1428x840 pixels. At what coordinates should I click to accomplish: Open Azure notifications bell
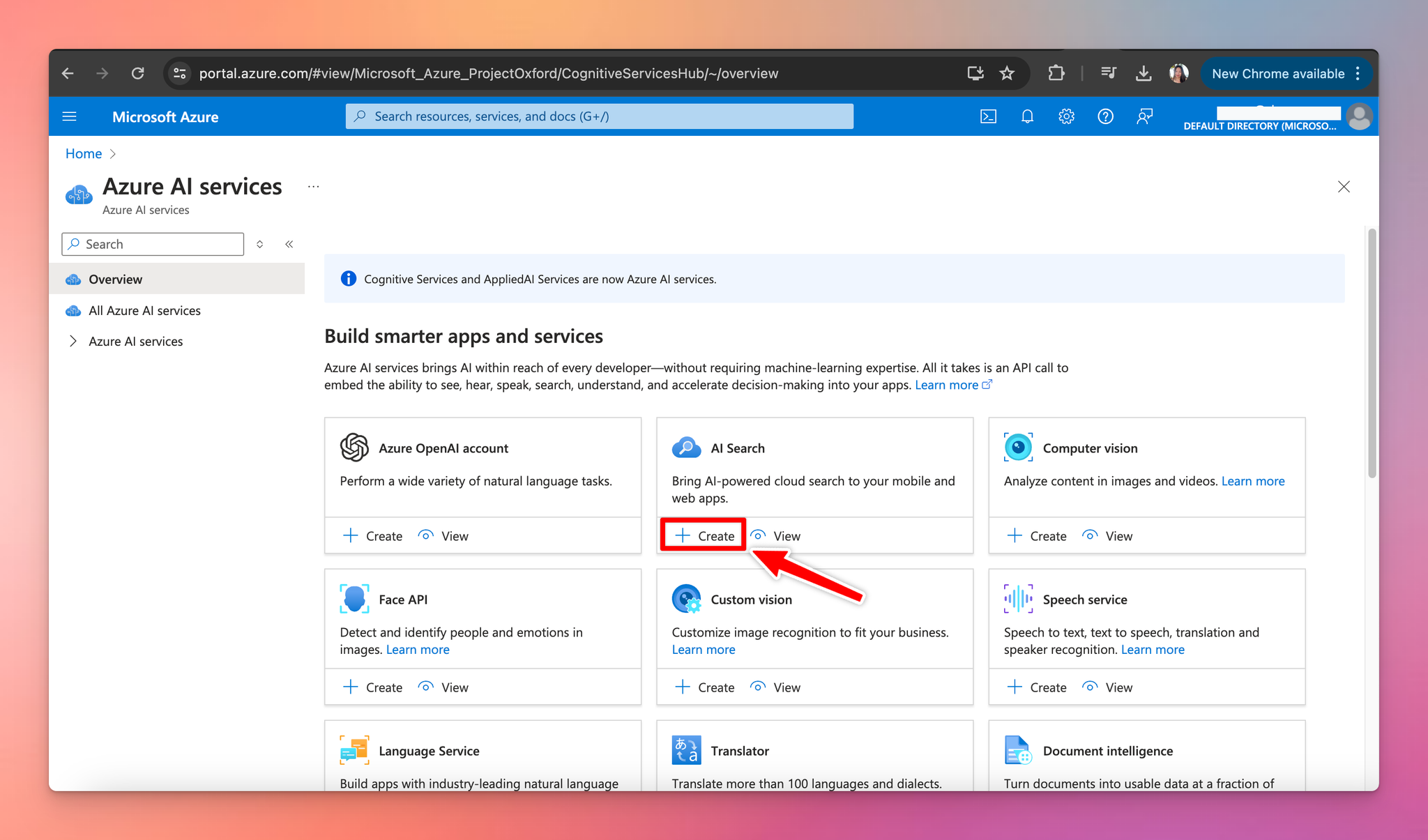coord(1027,116)
